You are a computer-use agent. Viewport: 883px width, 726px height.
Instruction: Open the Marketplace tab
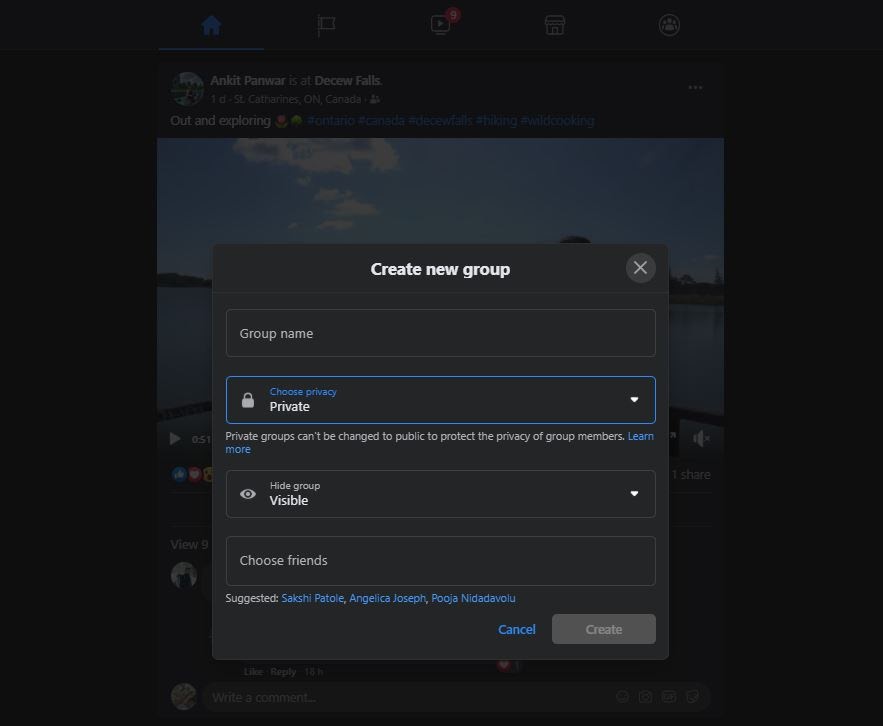click(x=555, y=25)
